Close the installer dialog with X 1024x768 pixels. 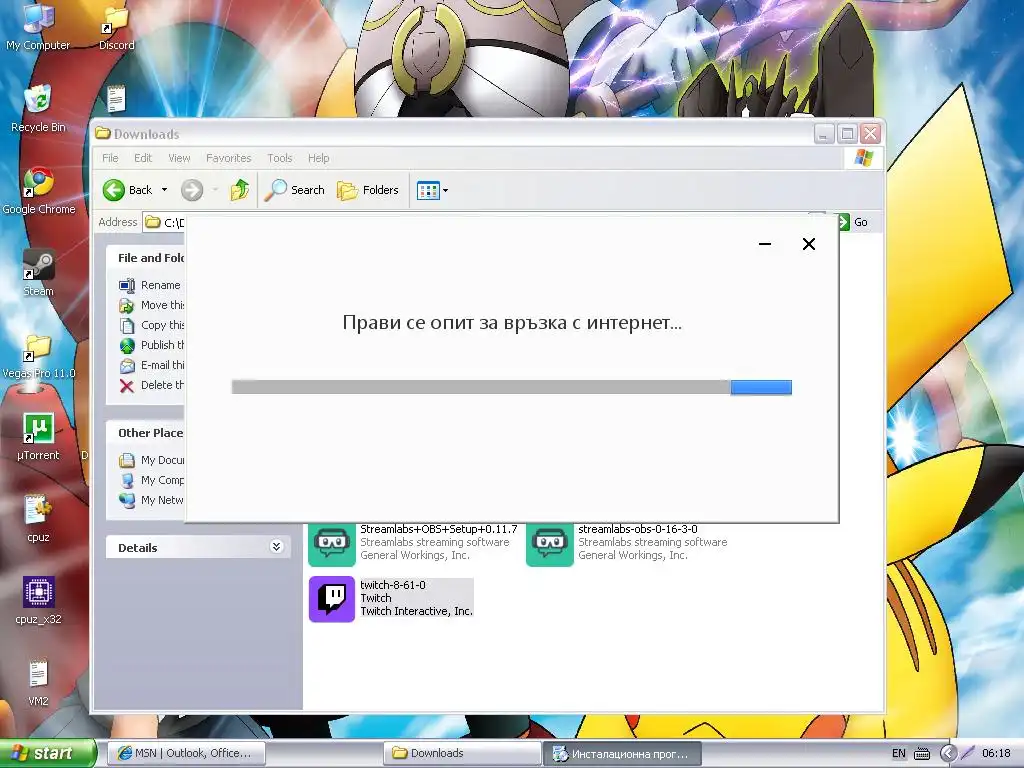tap(808, 244)
